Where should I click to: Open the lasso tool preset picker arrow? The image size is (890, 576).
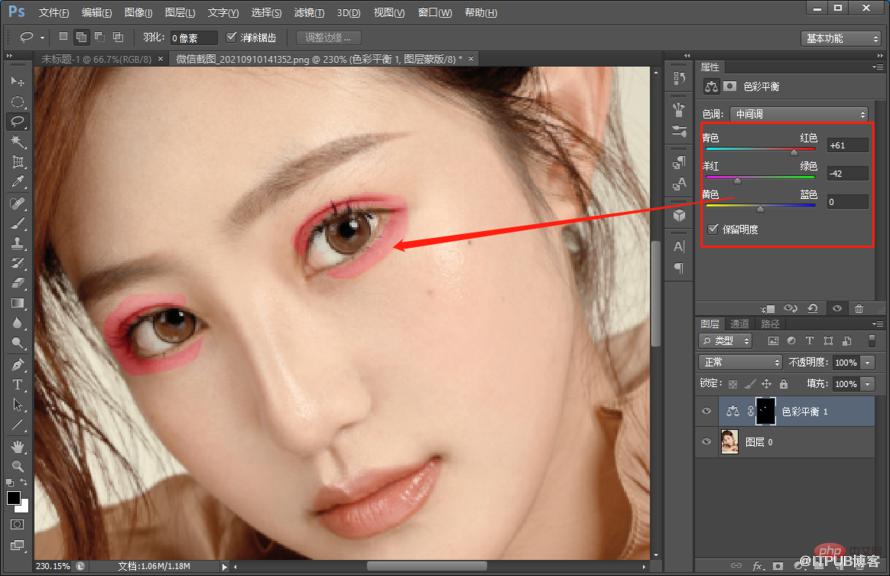point(42,38)
